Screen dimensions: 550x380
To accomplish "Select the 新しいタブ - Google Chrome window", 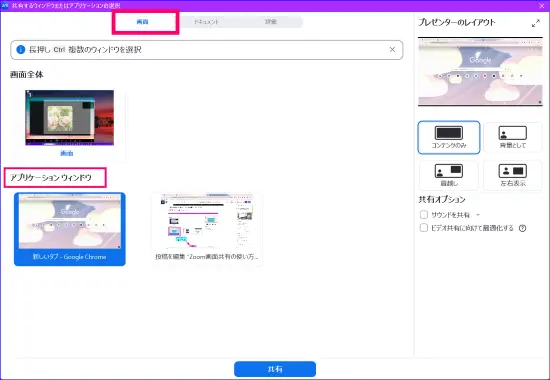I will point(70,229).
